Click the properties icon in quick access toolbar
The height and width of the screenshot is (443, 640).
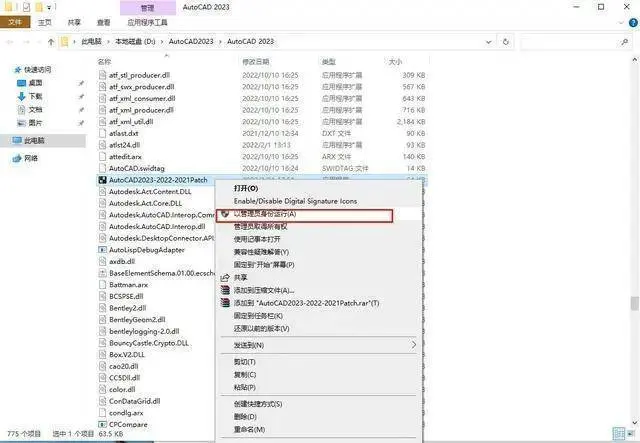click(x=27, y=7)
